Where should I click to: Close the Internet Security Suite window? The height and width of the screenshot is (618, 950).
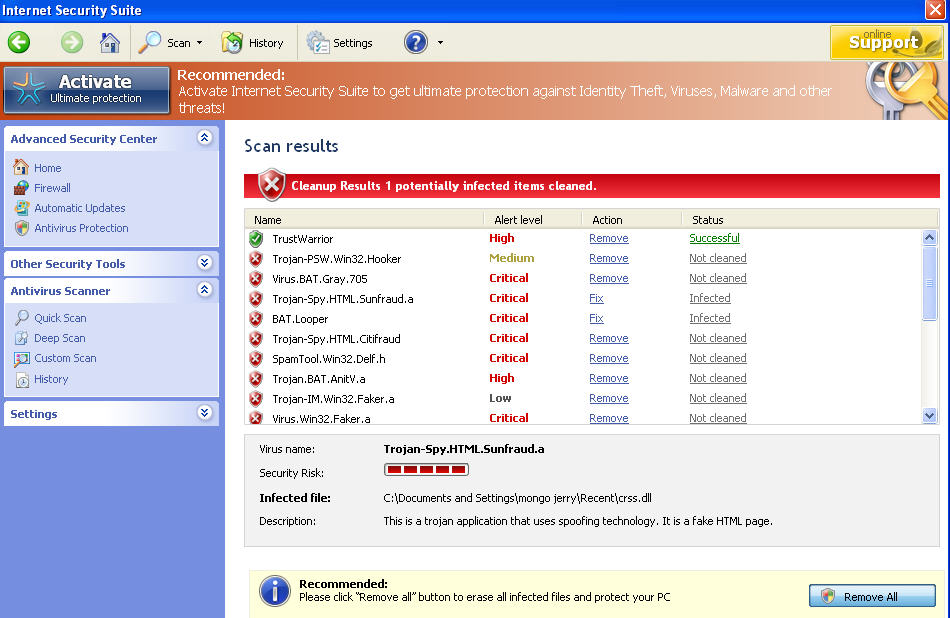935,10
